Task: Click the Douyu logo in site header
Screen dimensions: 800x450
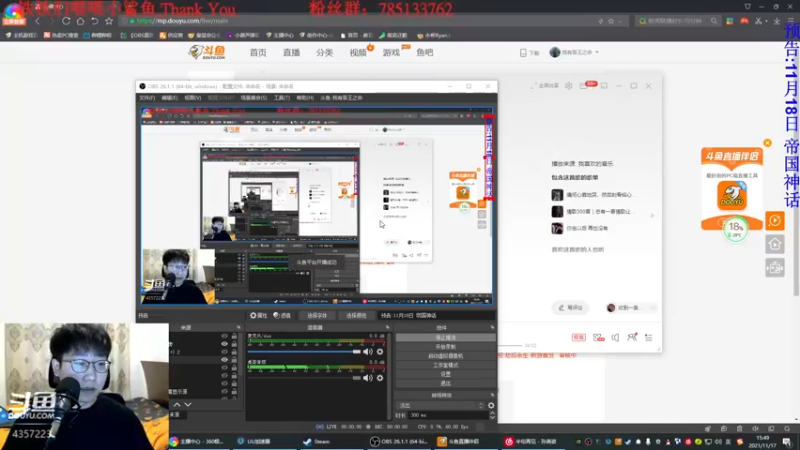Action: click(x=207, y=52)
